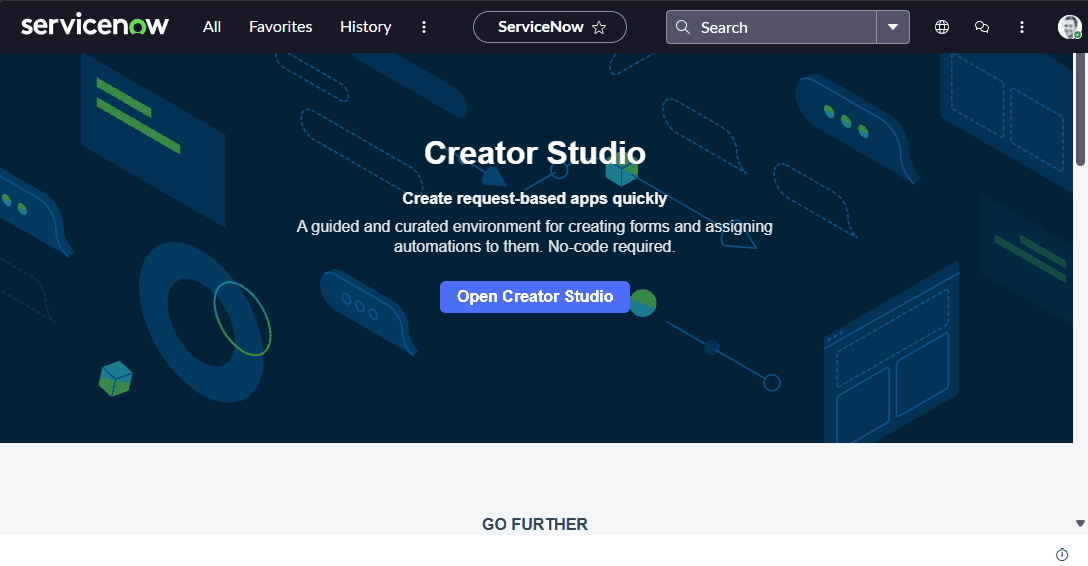Open the chat sidebar icon
This screenshot has width=1088, height=566.
tap(982, 27)
